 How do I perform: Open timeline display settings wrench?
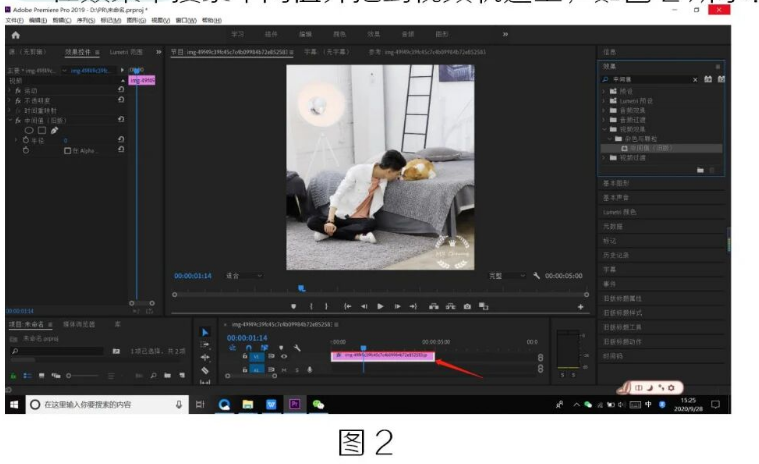tap(297, 348)
